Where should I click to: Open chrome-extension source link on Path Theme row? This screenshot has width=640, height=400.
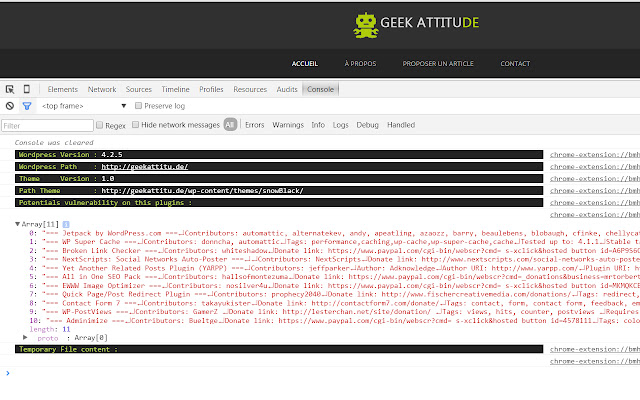tap(595, 191)
